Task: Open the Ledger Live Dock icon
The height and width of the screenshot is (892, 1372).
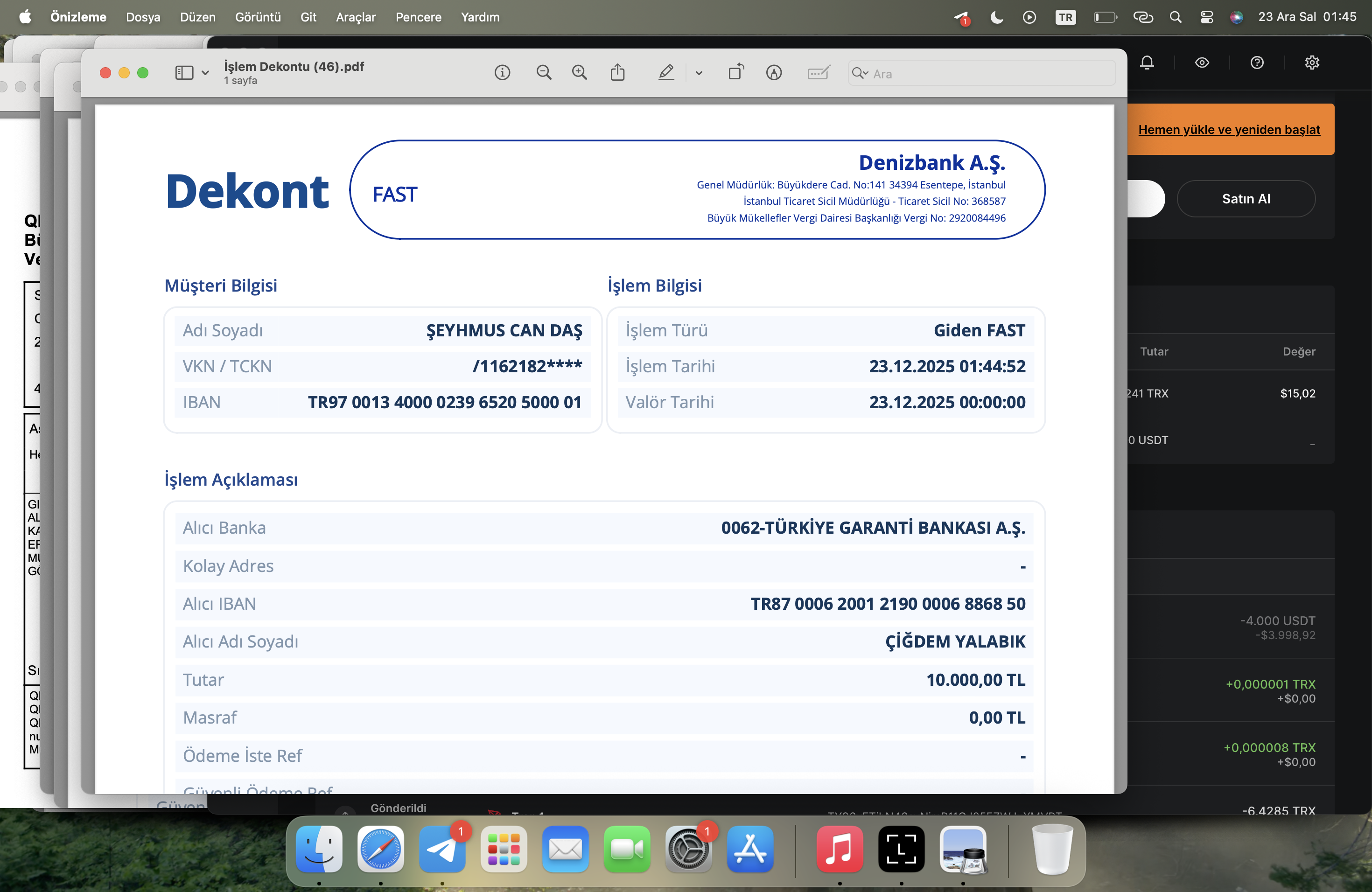Action: [902, 849]
